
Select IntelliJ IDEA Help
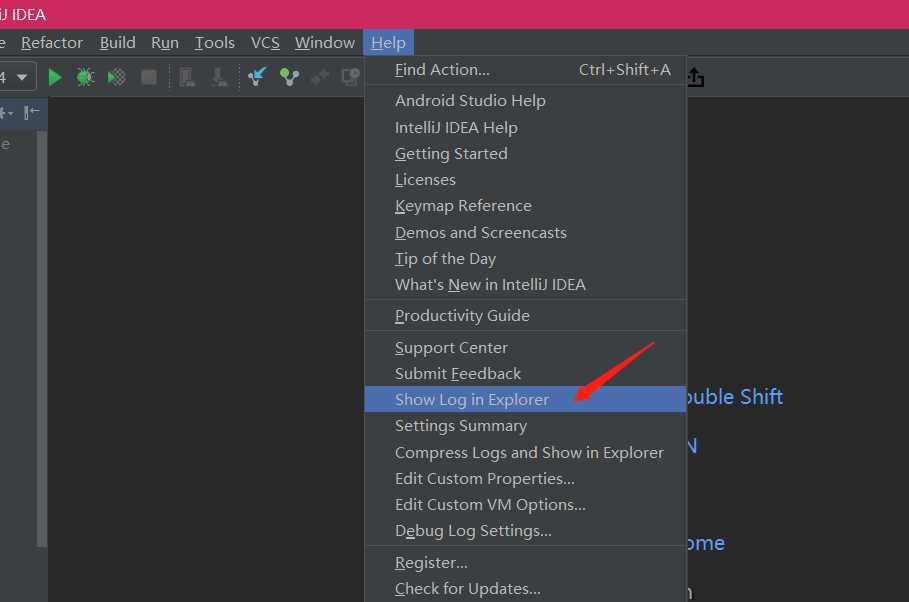click(525, 128)
